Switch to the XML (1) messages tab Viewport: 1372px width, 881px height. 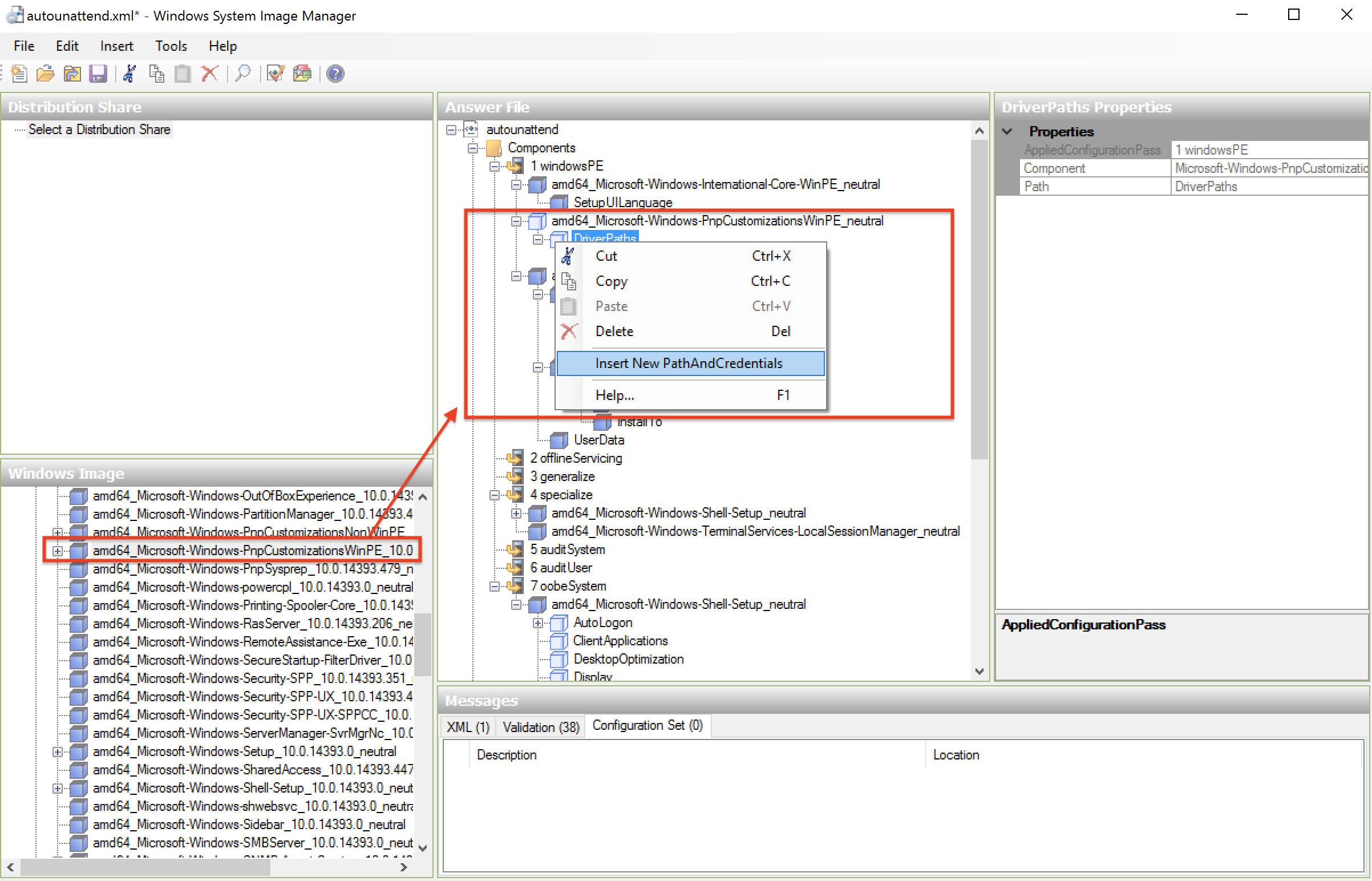(468, 727)
